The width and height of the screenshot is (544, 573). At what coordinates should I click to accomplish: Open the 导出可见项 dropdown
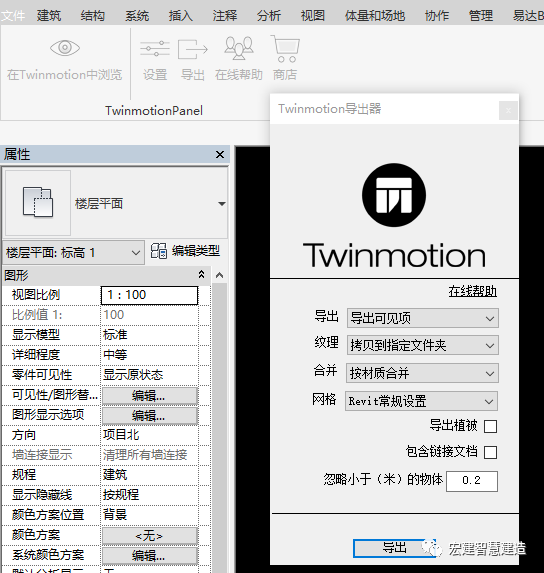point(423,318)
